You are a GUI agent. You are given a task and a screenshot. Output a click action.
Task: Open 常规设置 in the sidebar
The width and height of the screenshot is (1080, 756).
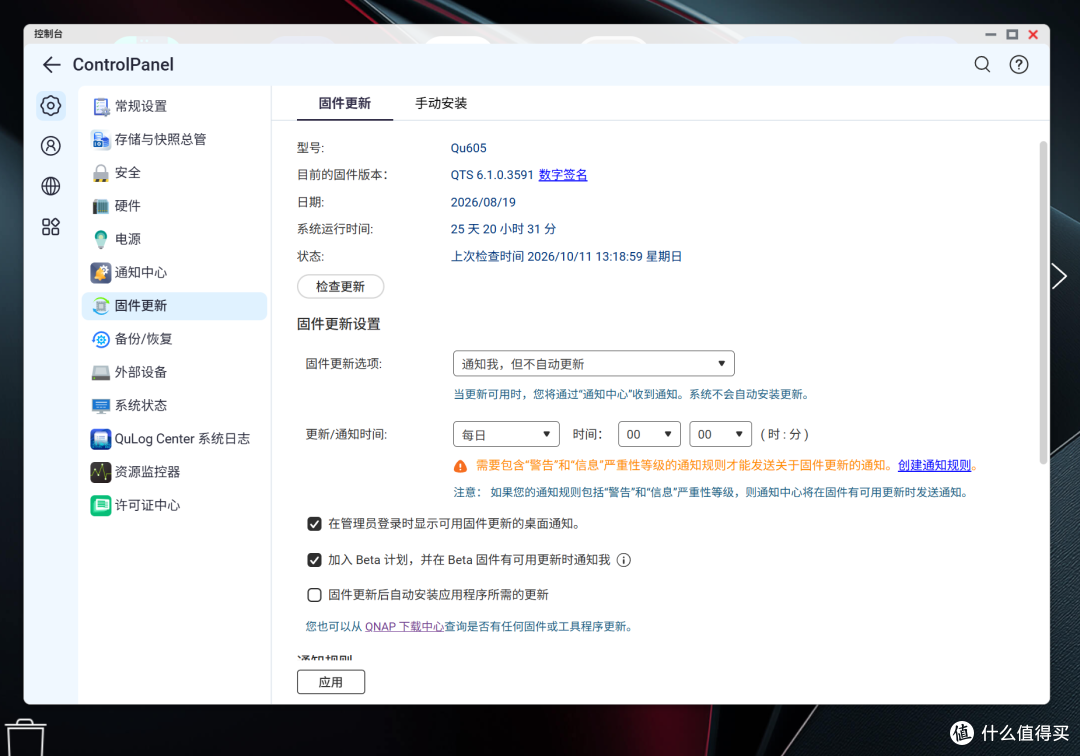174,106
